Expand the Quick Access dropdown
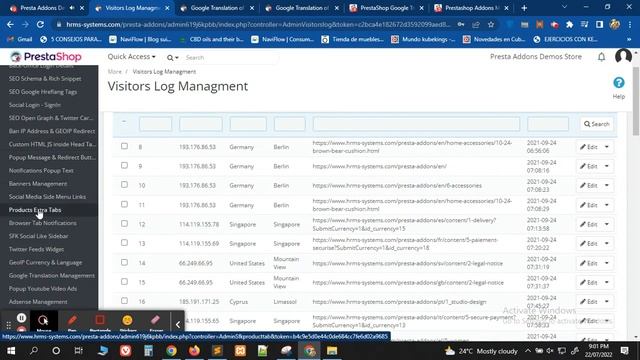The width and height of the screenshot is (640, 360). (131, 57)
